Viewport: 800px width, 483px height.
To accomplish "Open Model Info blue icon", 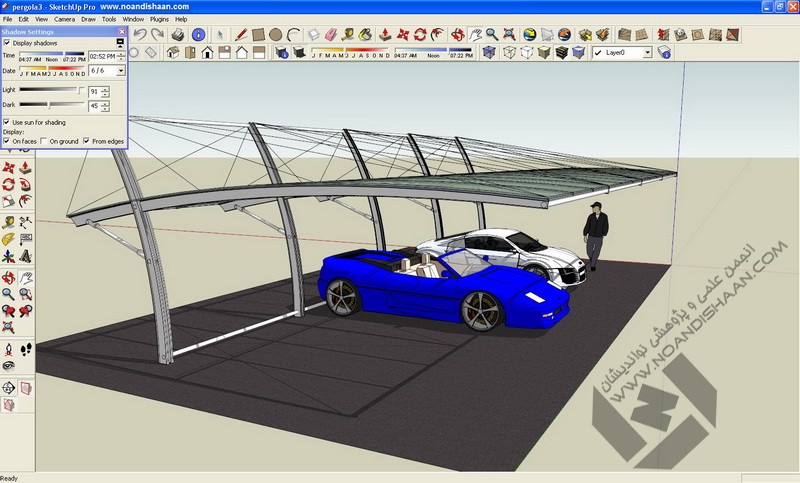I will point(198,34).
